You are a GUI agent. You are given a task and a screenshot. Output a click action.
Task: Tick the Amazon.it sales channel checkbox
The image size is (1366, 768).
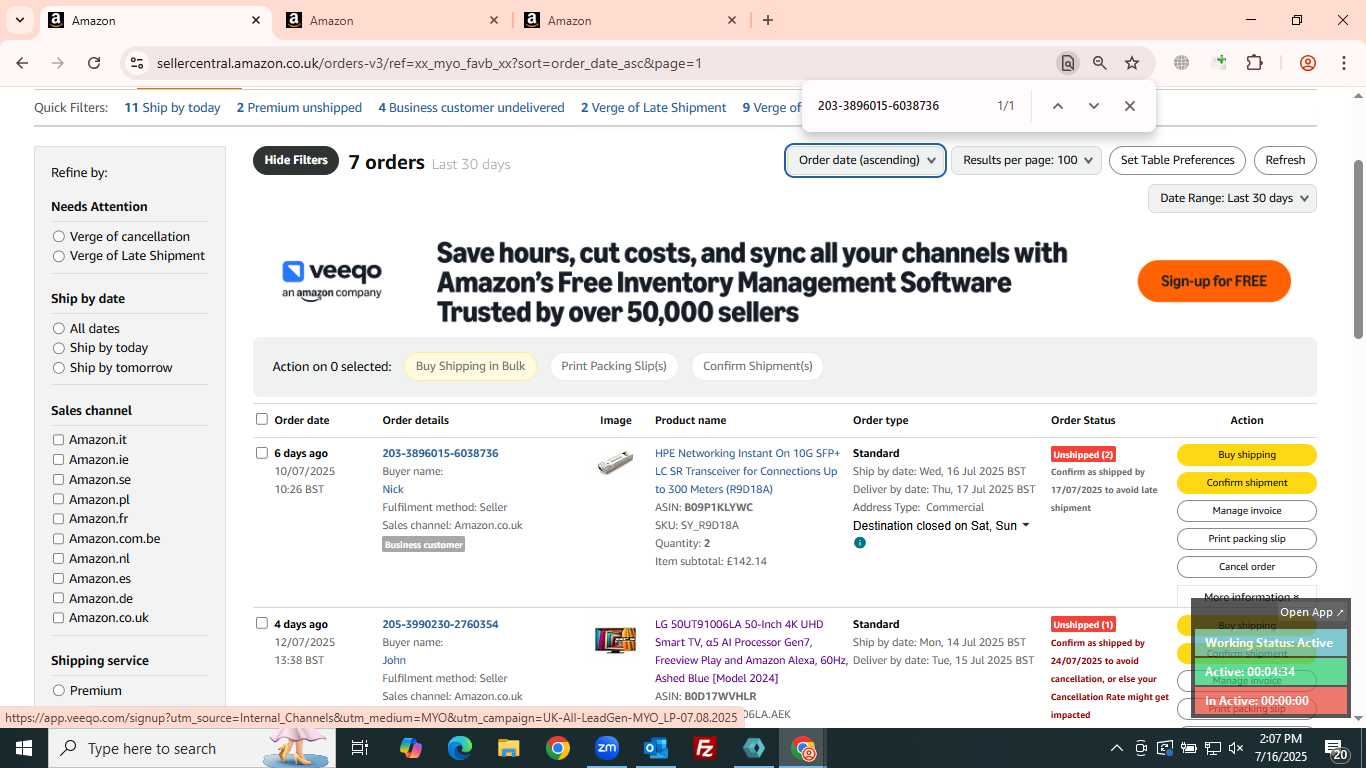tap(59, 440)
